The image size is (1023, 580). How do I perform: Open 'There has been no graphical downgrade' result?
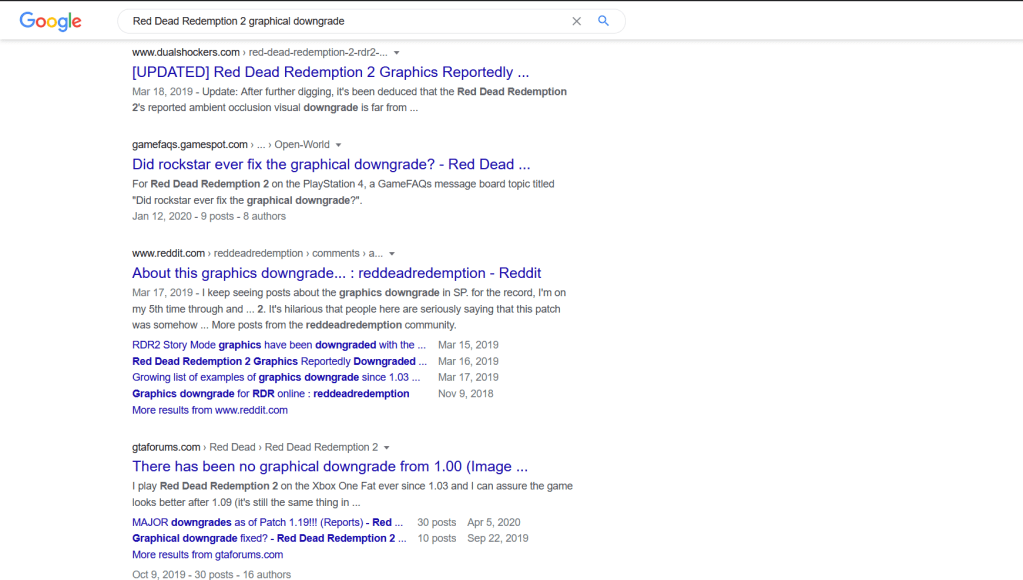pyautogui.click(x=329, y=466)
